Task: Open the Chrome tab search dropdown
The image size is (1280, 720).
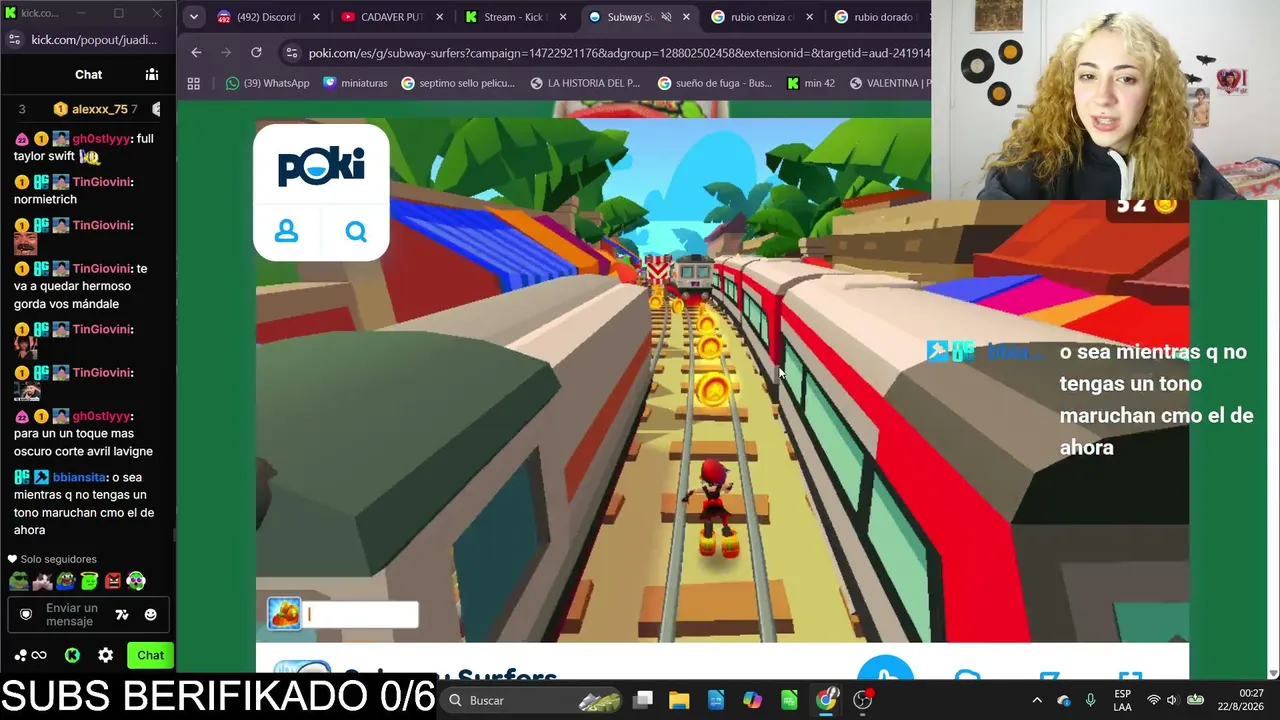Action: [194, 17]
